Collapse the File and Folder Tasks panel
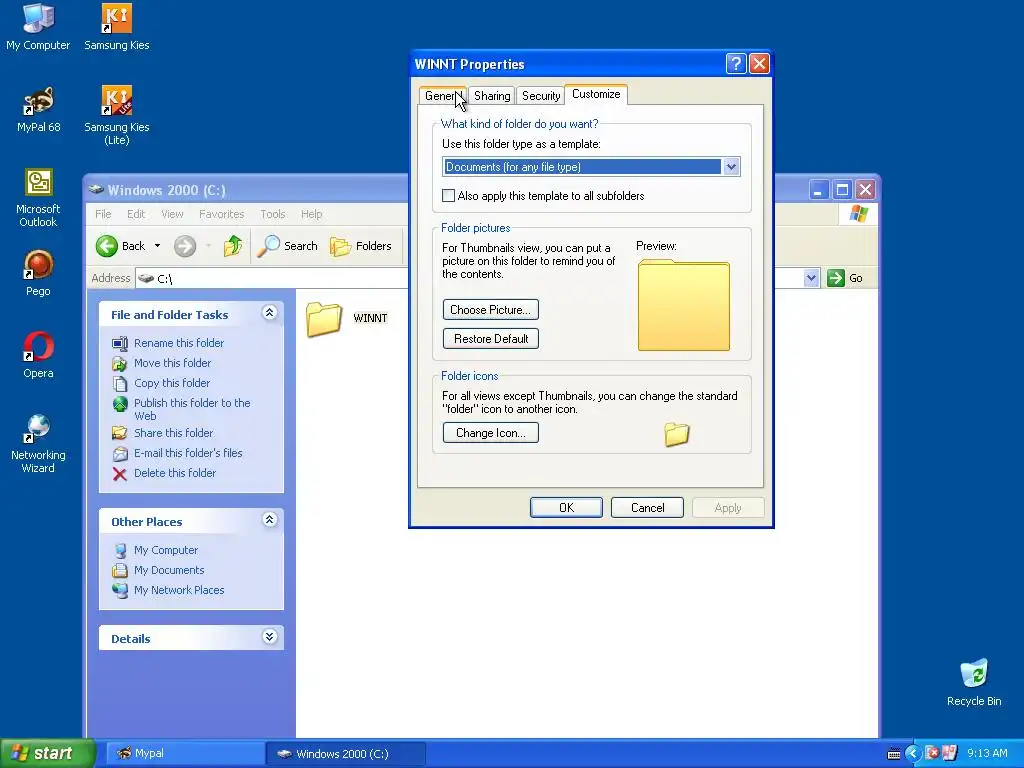 269,313
